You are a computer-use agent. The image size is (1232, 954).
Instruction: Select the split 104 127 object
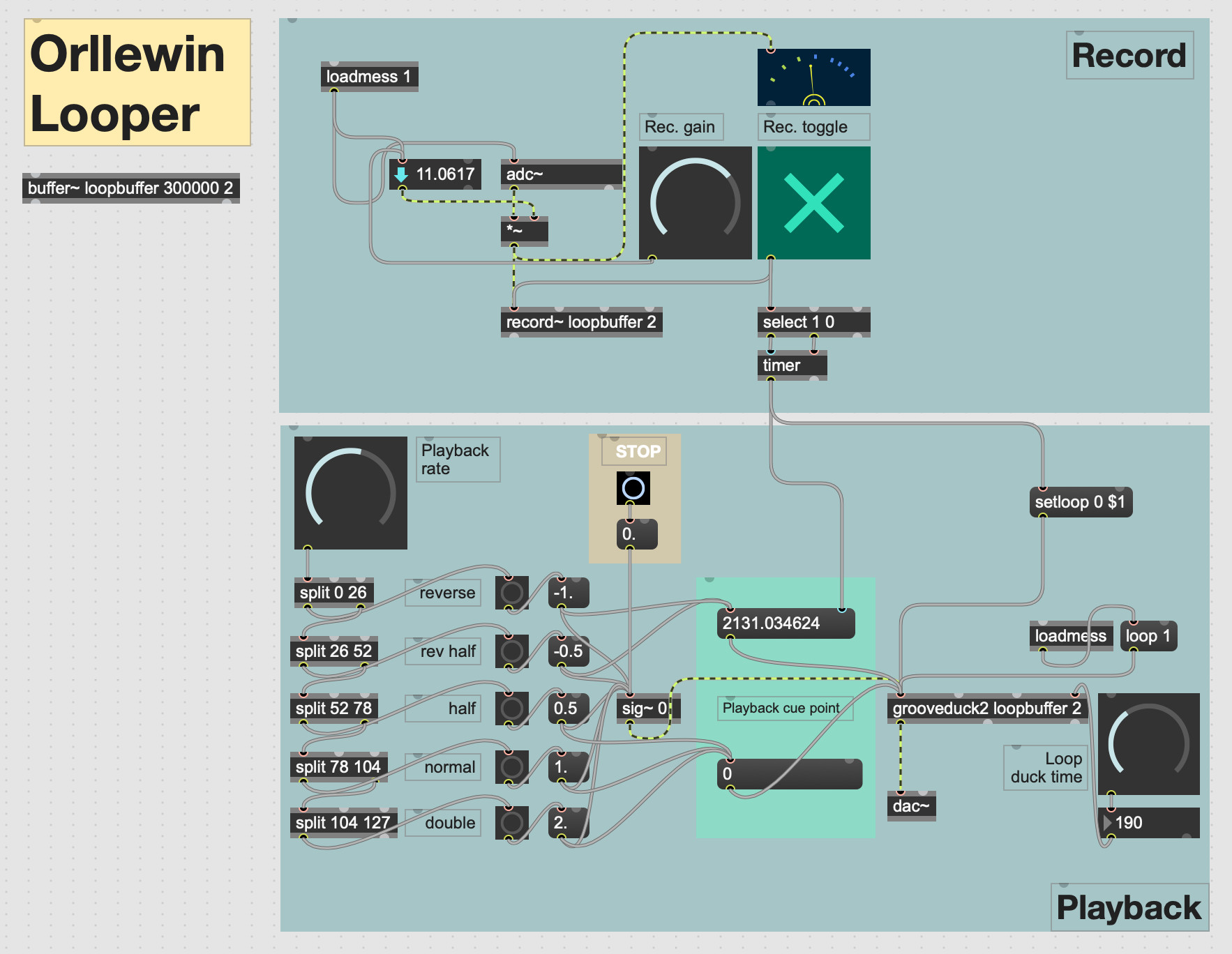tap(344, 823)
